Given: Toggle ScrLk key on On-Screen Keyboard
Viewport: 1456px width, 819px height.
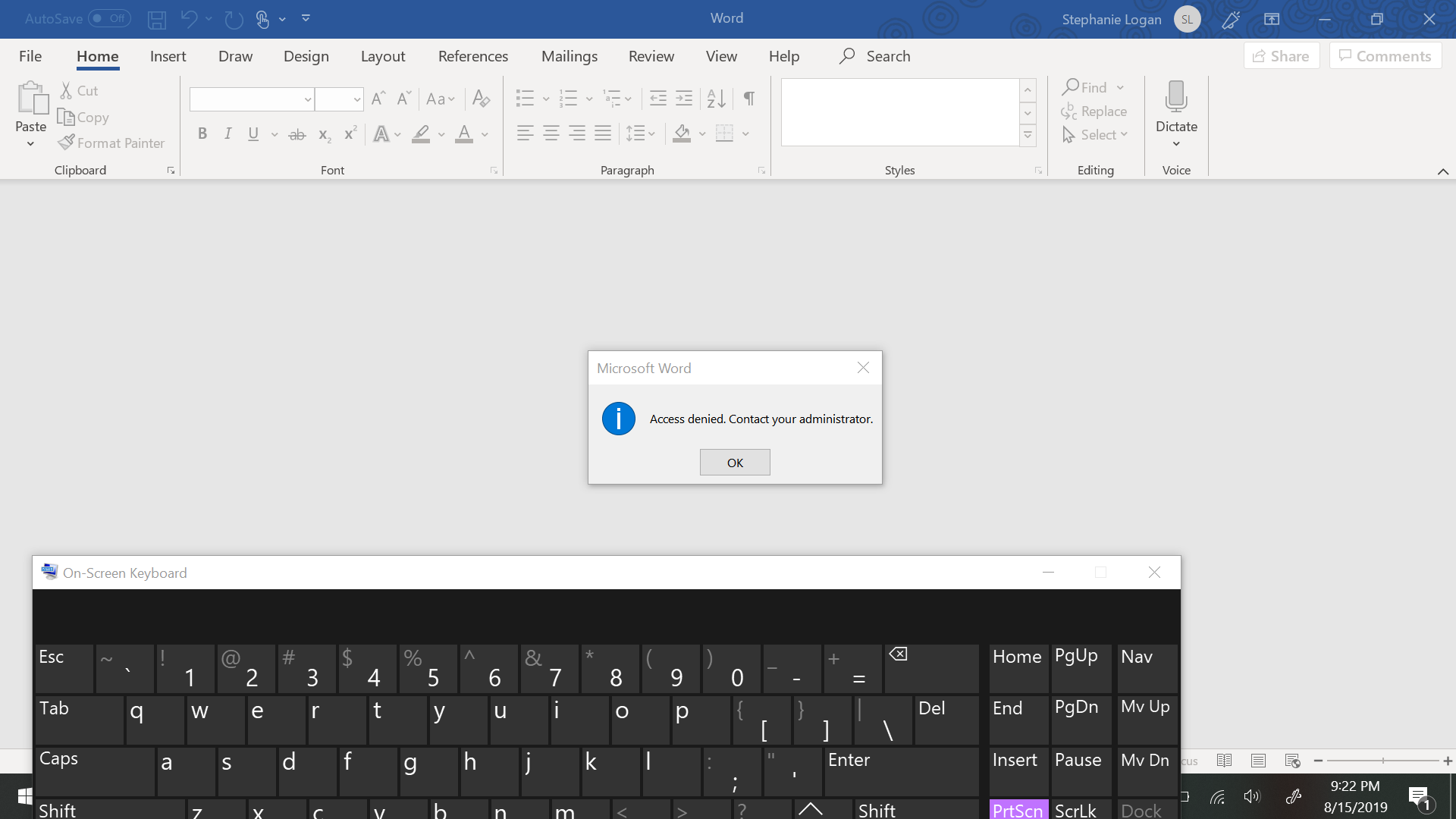Looking at the screenshot, I should point(1081,809).
